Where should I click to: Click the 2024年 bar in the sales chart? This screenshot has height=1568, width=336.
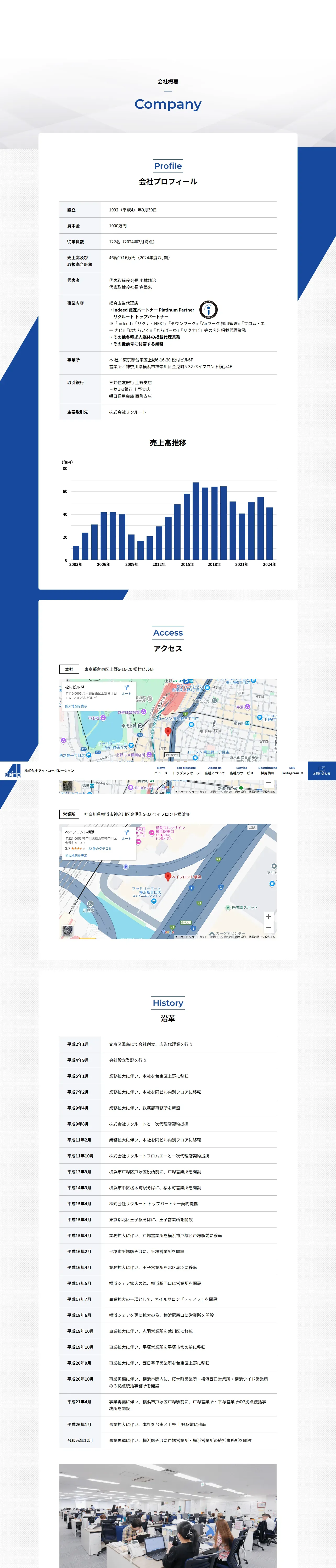270,534
